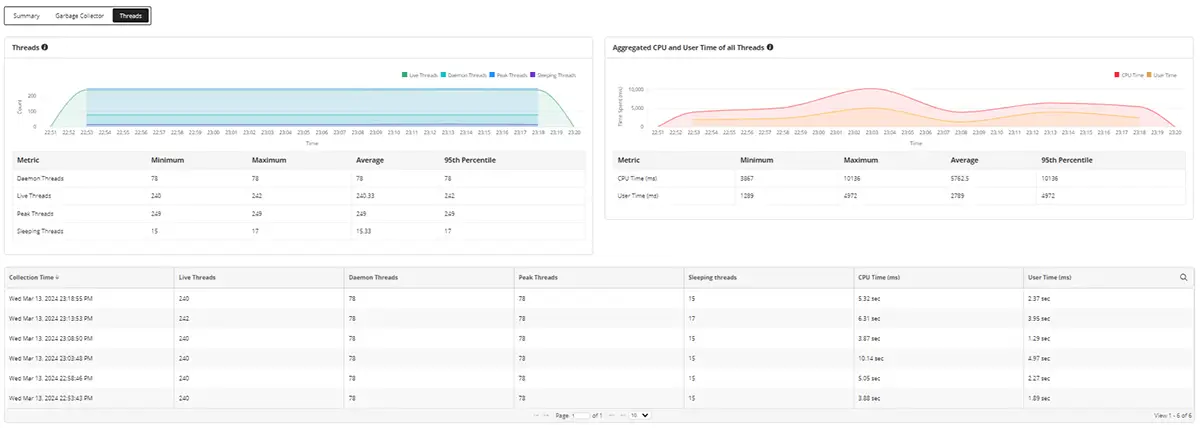Toggle Live Threads legend series

coord(422,75)
